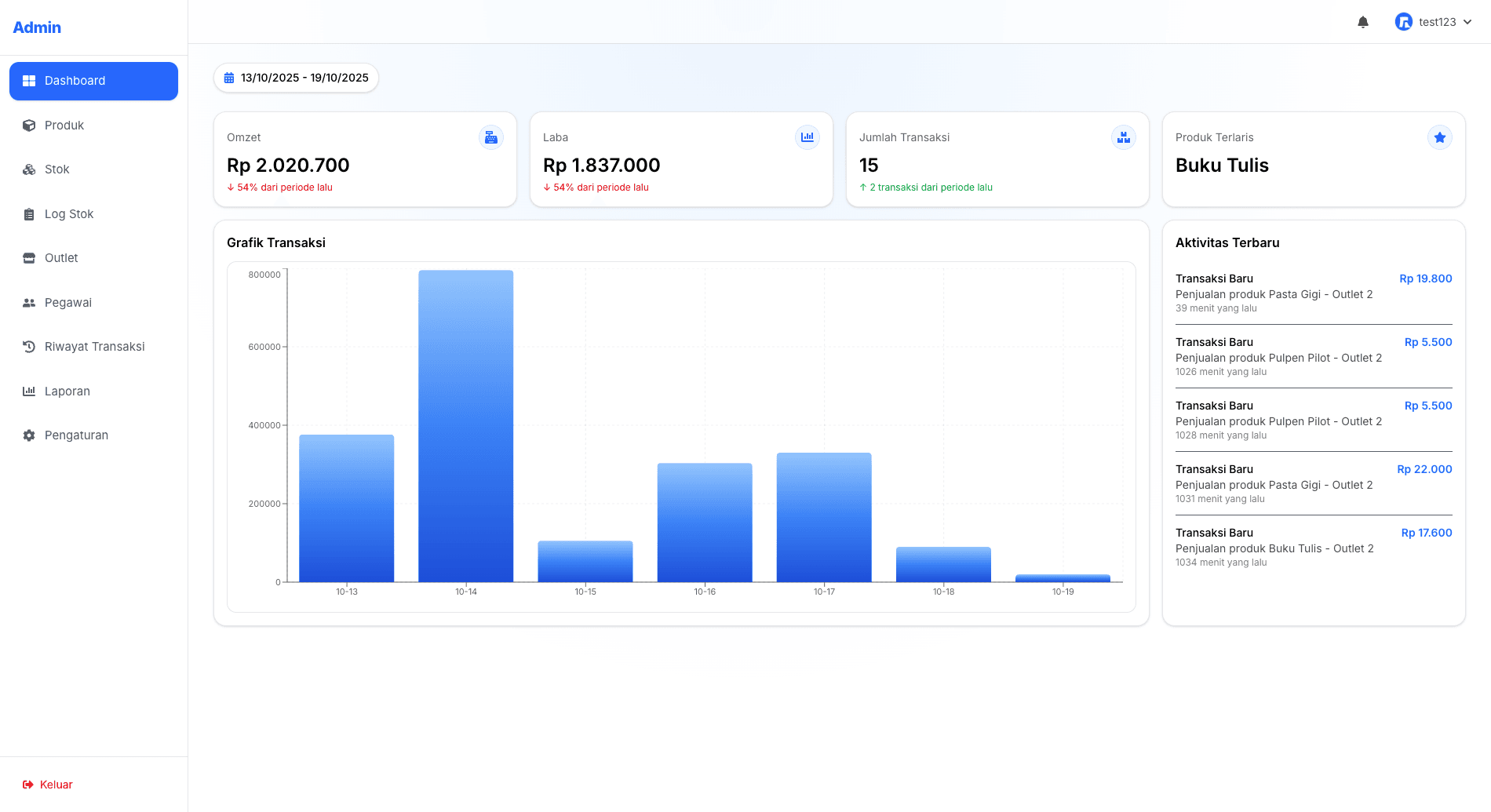The height and width of the screenshot is (812, 1491).
Task: Click the Pengaturan gear icon
Action: 29,435
